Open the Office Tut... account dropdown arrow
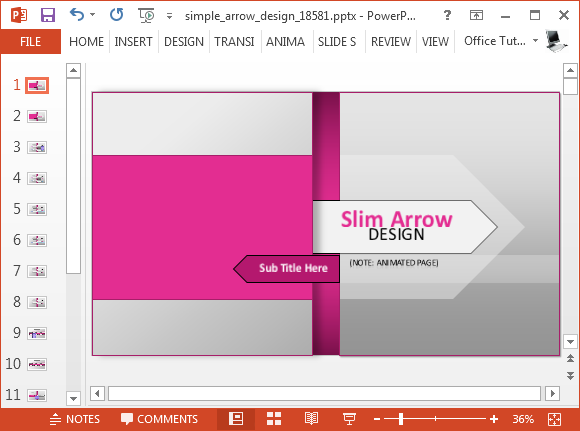 [x=535, y=41]
